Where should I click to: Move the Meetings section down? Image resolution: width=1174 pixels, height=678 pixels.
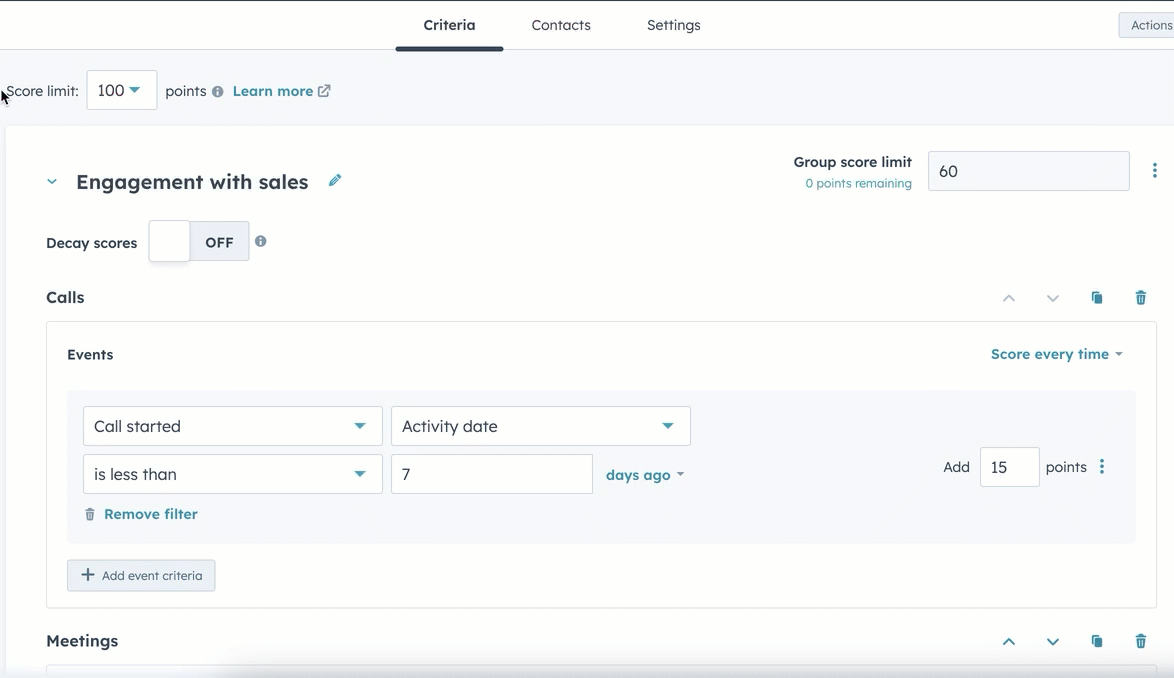tap(1052, 641)
